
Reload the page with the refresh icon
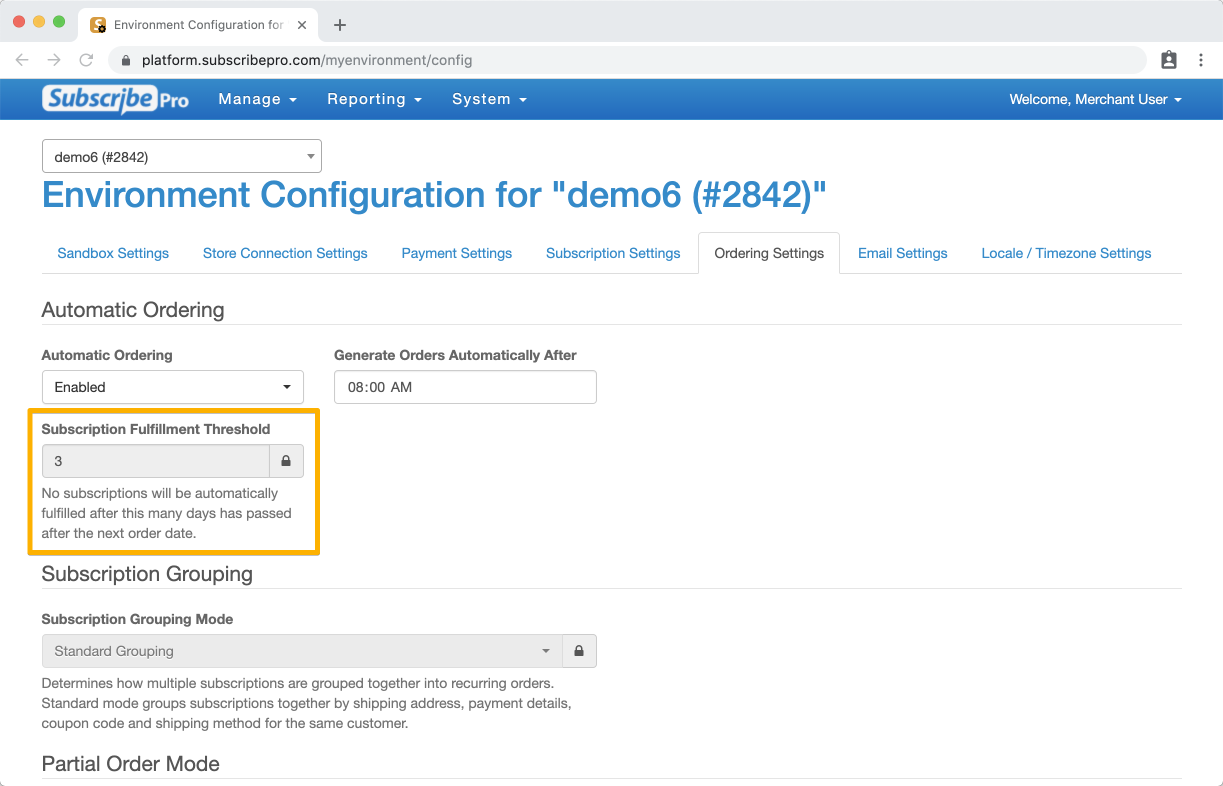[86, 60]
